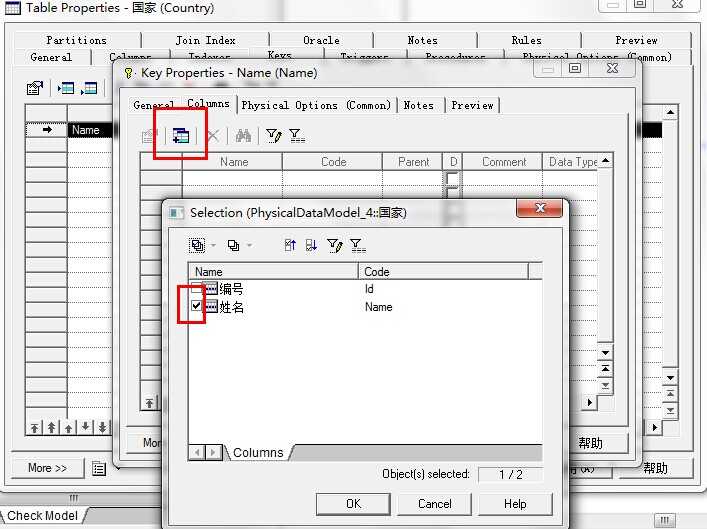Open Deselect All dropdown arrow in Selection

point(249,245)
